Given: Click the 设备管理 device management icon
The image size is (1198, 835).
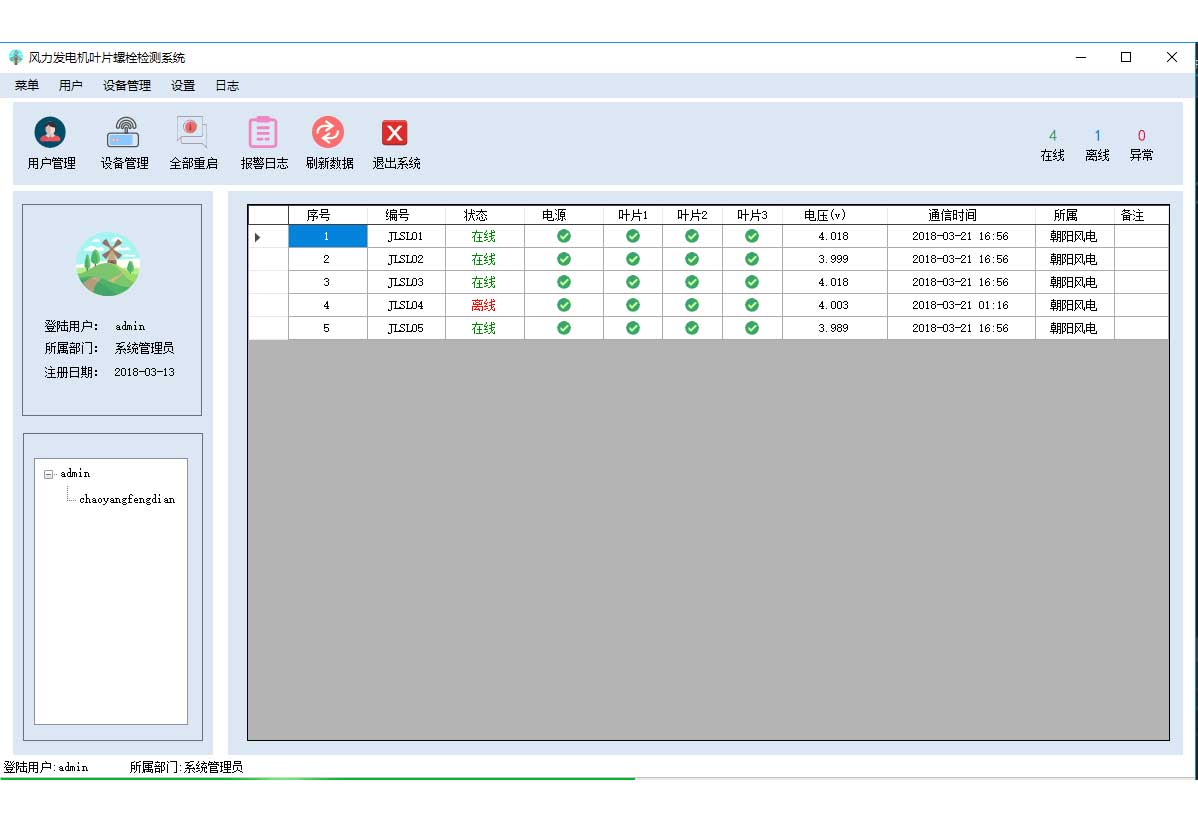Looking at the screenshot, I should (124, 133).
